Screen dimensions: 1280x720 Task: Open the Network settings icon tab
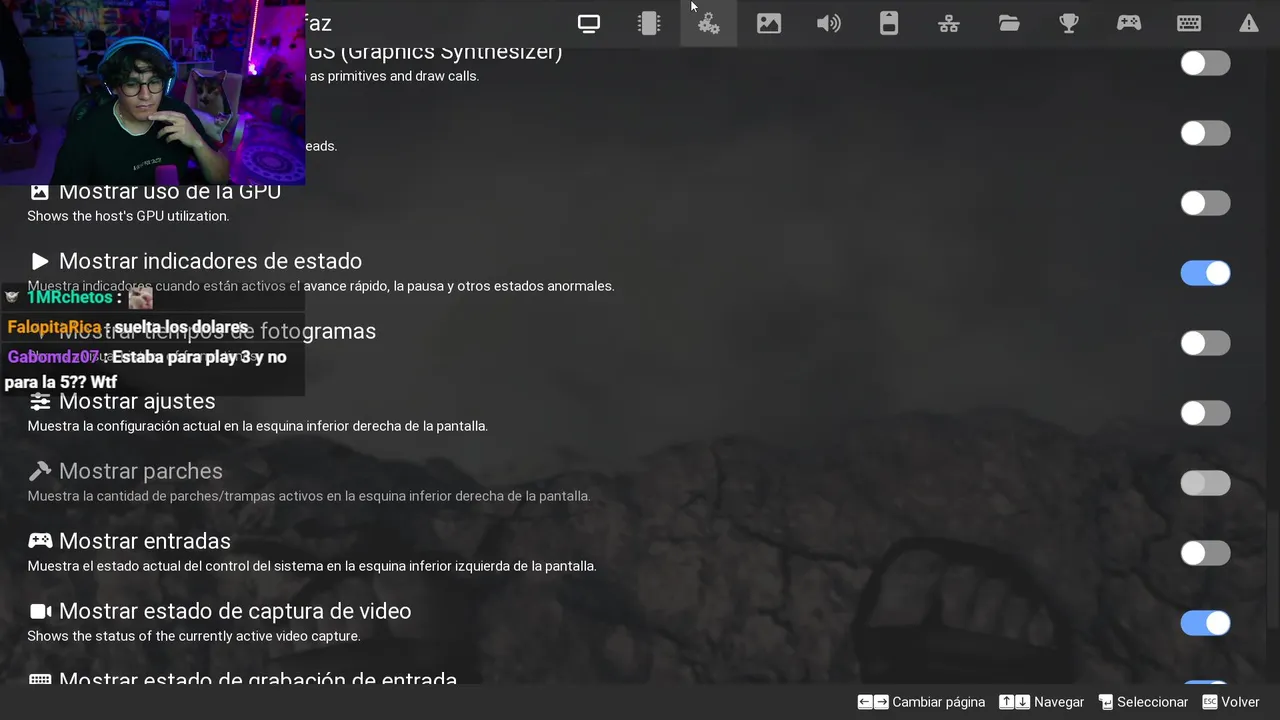pos(949,23)
